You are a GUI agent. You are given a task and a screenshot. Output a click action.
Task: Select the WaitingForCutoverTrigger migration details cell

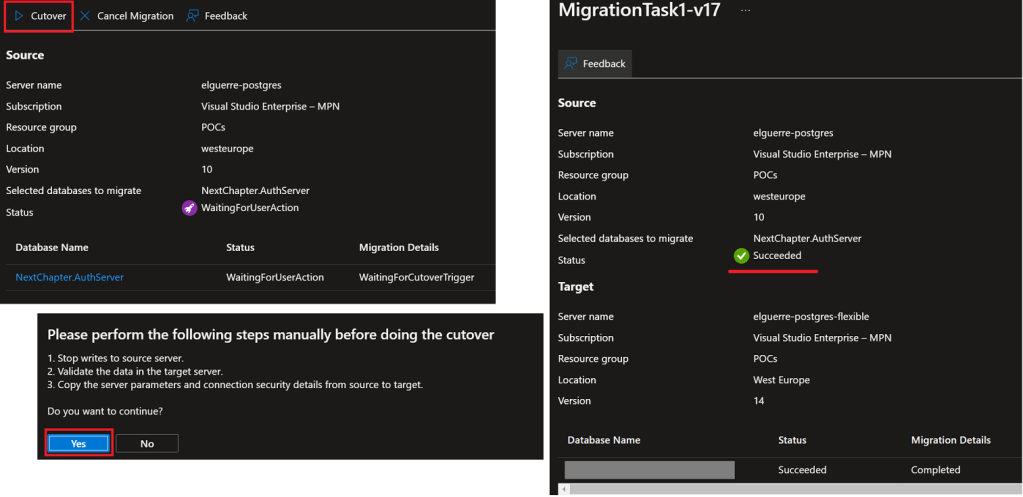click(416, 277)
